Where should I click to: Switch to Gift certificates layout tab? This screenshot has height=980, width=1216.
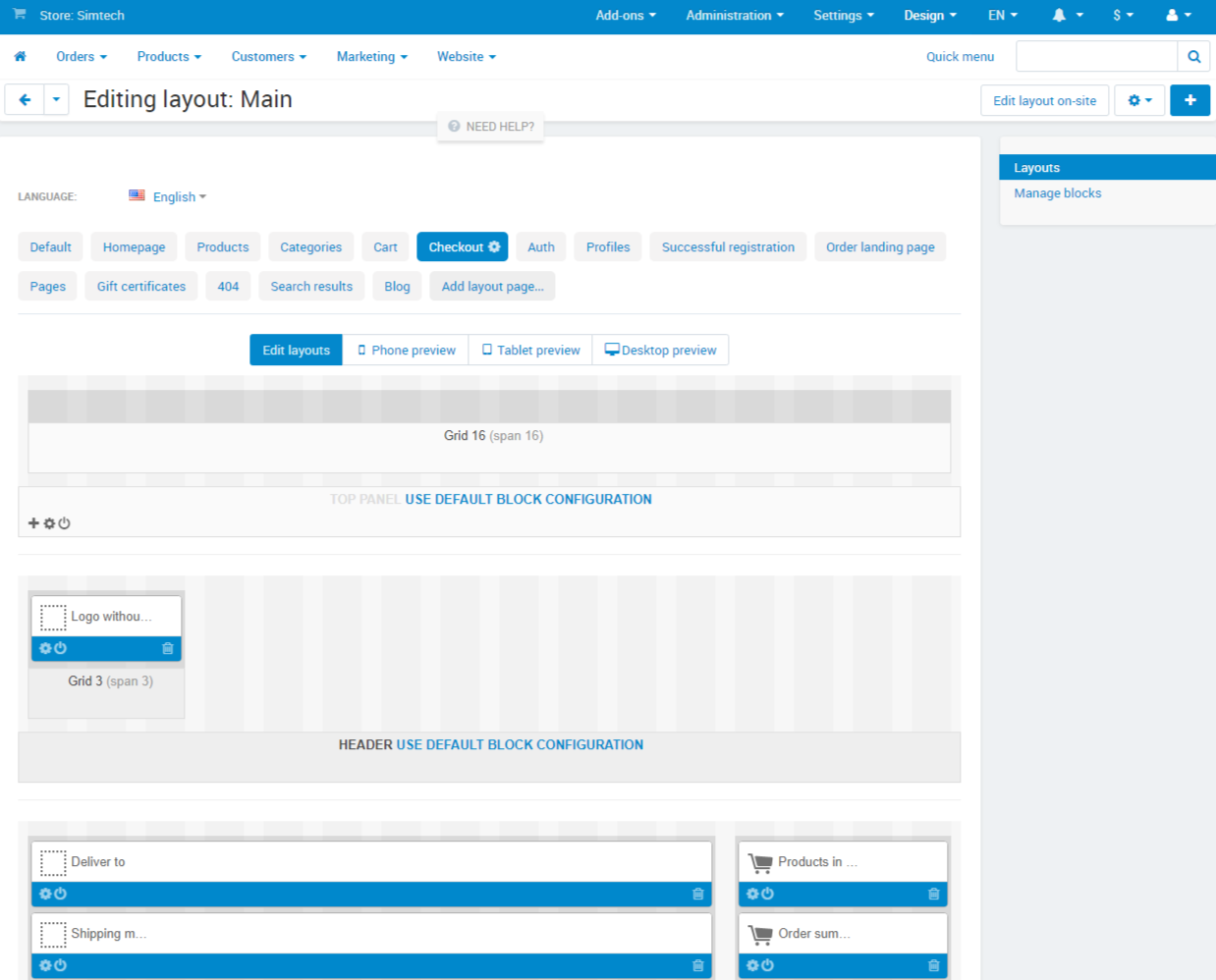(x=141, y=287)
